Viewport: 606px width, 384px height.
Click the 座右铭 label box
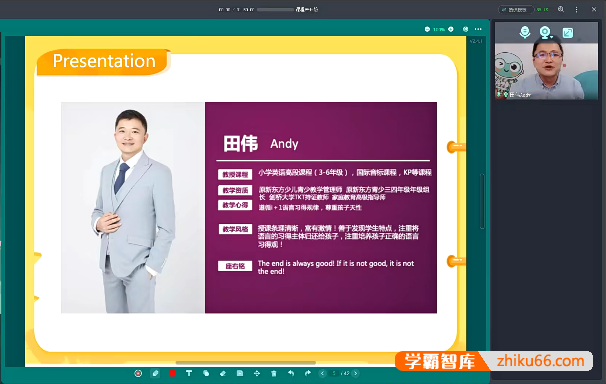[235, 266]
